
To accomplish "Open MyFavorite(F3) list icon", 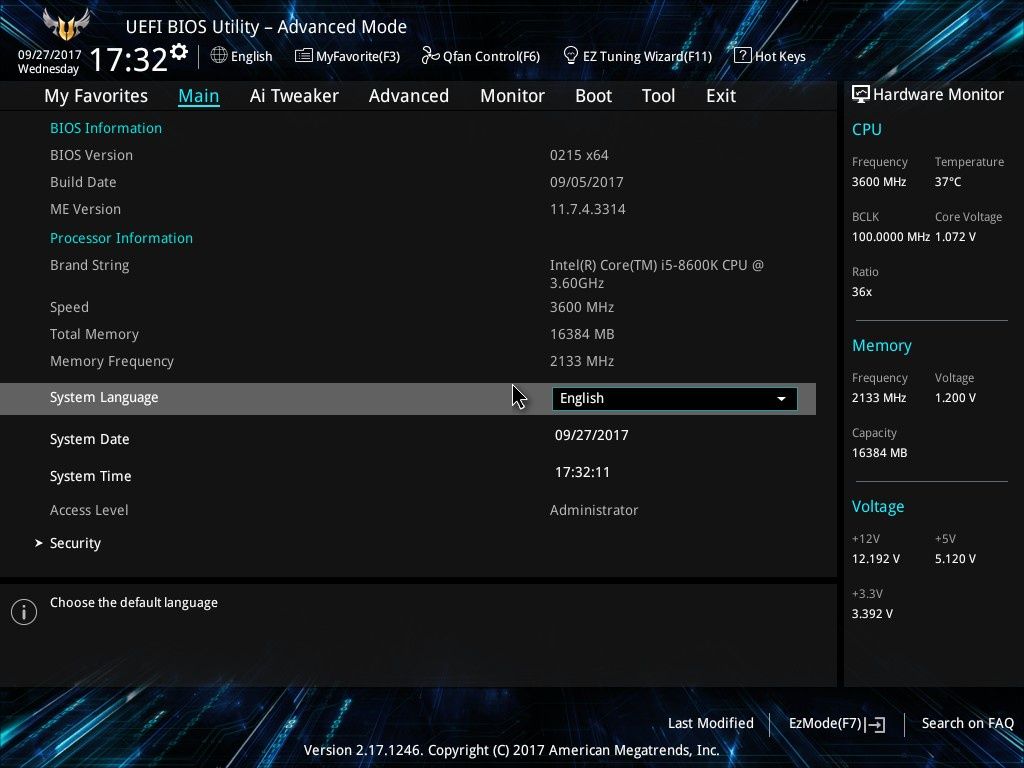I will pos(304,56).
